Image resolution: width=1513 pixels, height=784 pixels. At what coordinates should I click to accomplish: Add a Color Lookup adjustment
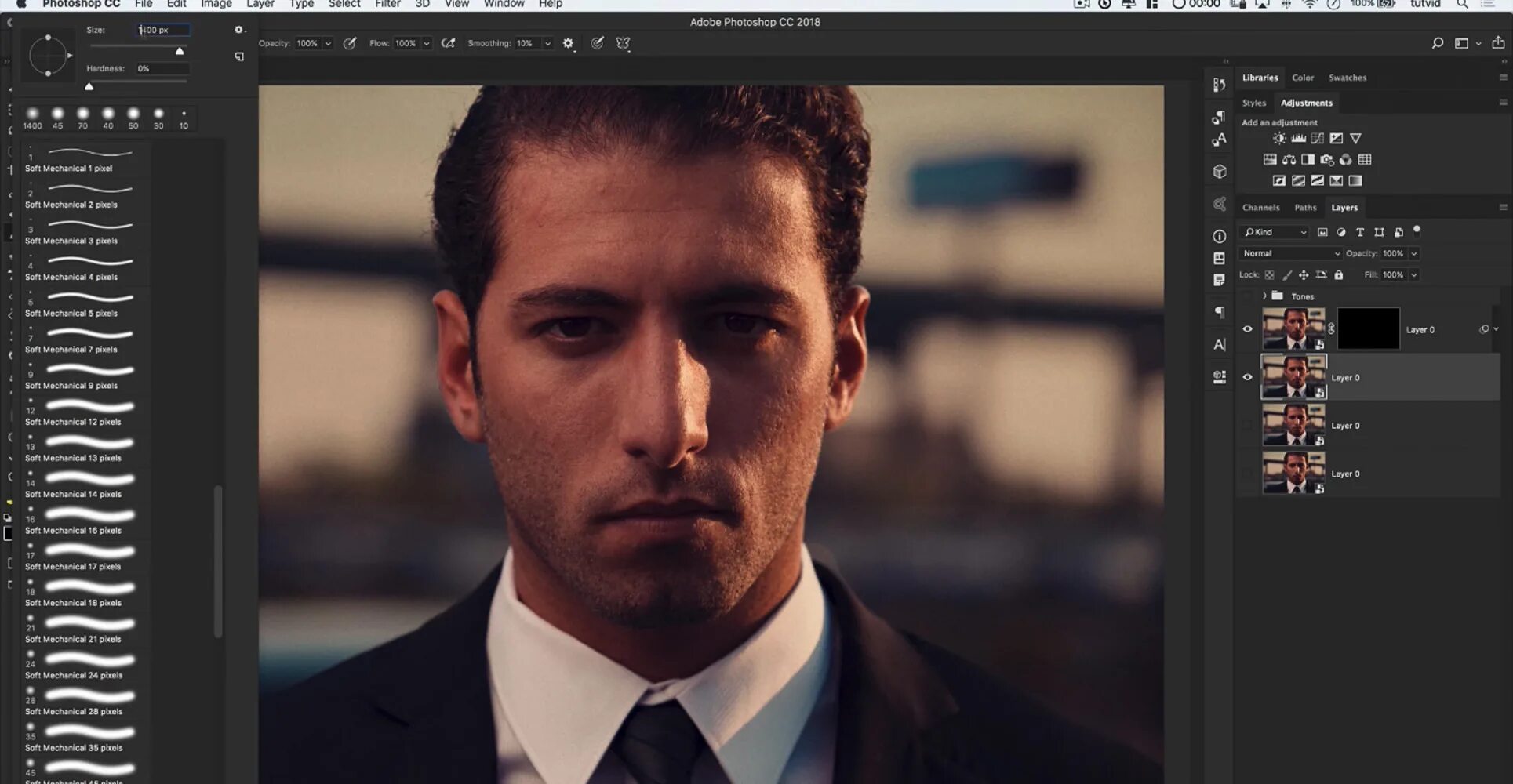[x=1365, y=160]
